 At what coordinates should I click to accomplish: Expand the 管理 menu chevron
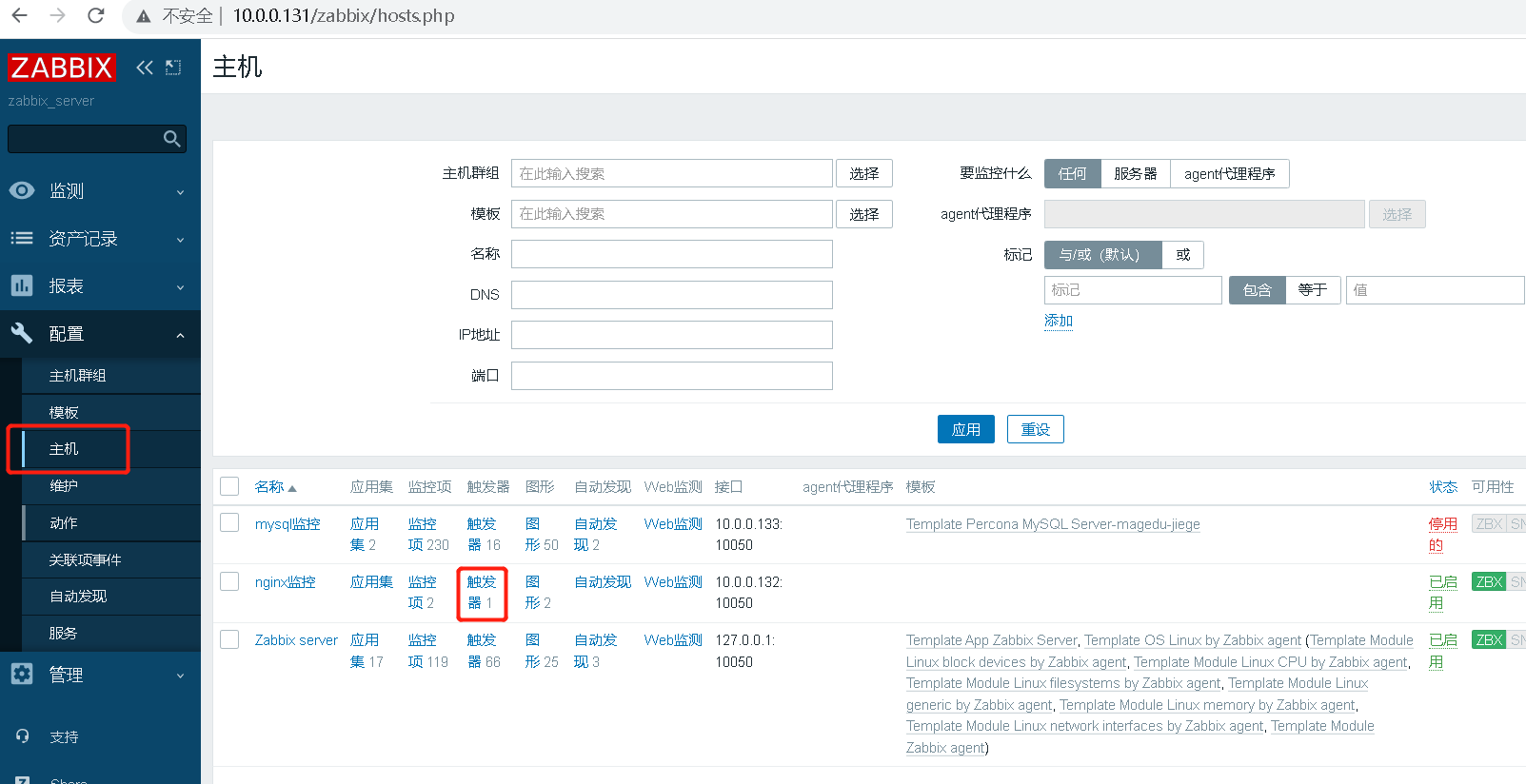(x=180, y=676)
